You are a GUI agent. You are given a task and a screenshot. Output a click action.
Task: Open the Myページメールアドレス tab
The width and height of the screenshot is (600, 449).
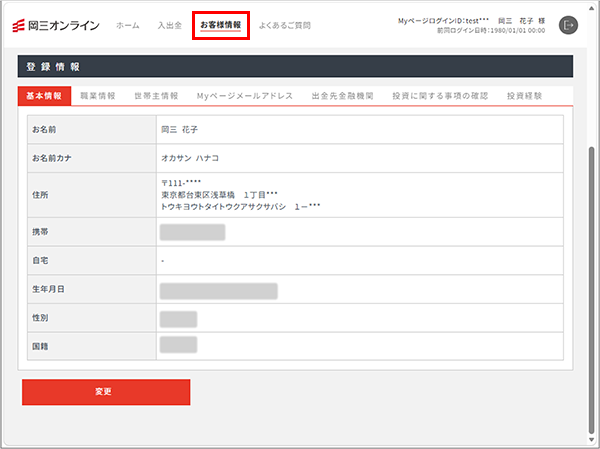pos(245,96)
